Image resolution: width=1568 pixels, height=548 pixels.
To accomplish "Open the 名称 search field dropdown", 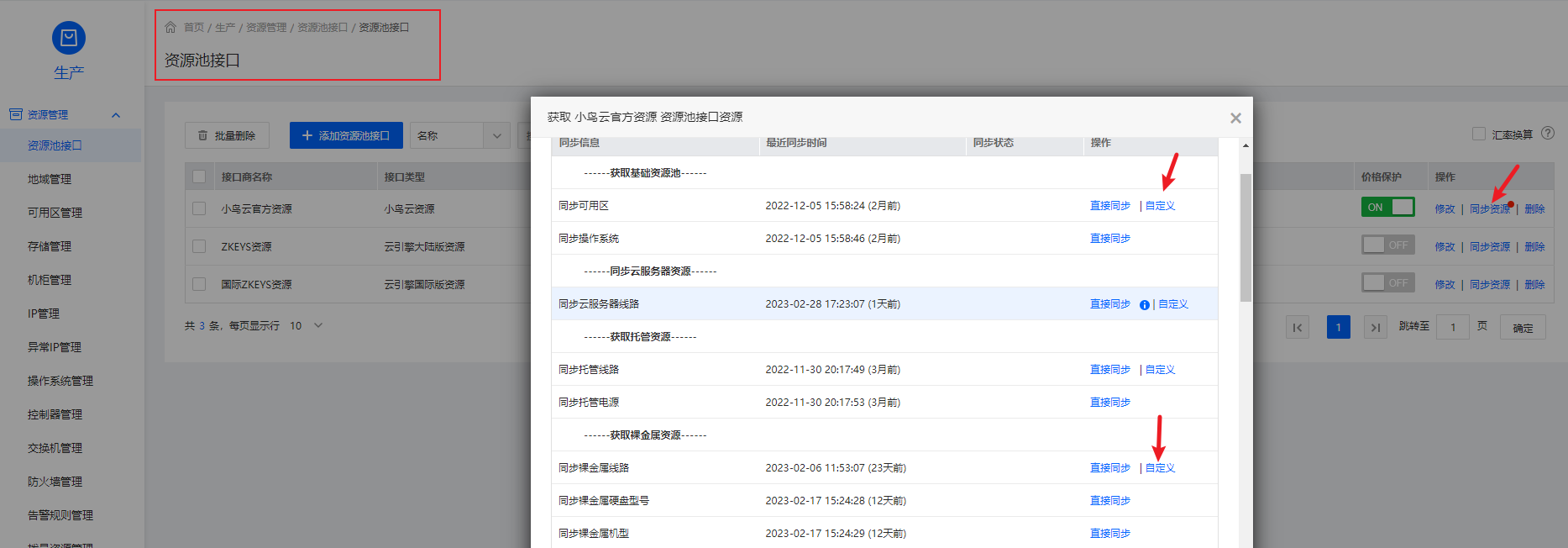I will (496, 135).
